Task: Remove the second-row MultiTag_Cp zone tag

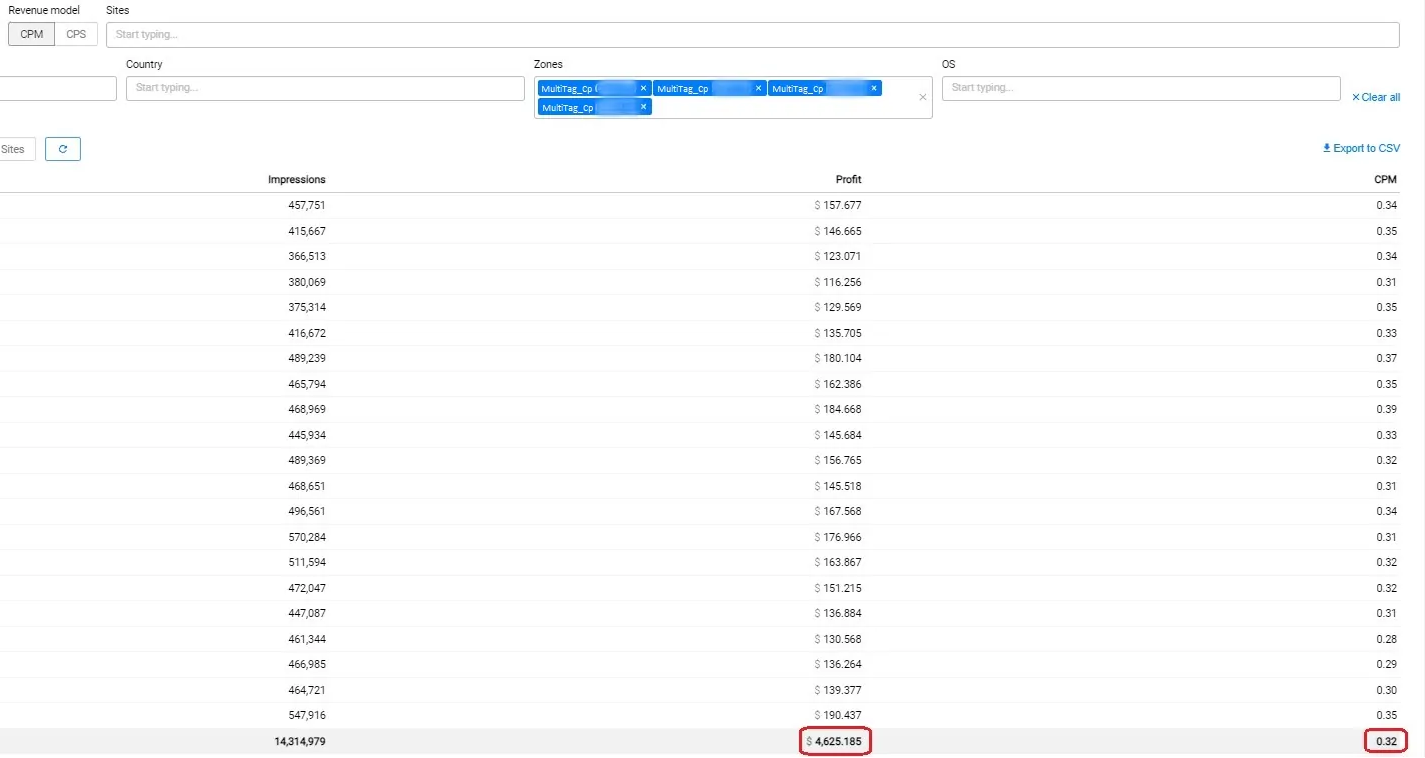Action: pyautogui.click(x=643, y=106)
